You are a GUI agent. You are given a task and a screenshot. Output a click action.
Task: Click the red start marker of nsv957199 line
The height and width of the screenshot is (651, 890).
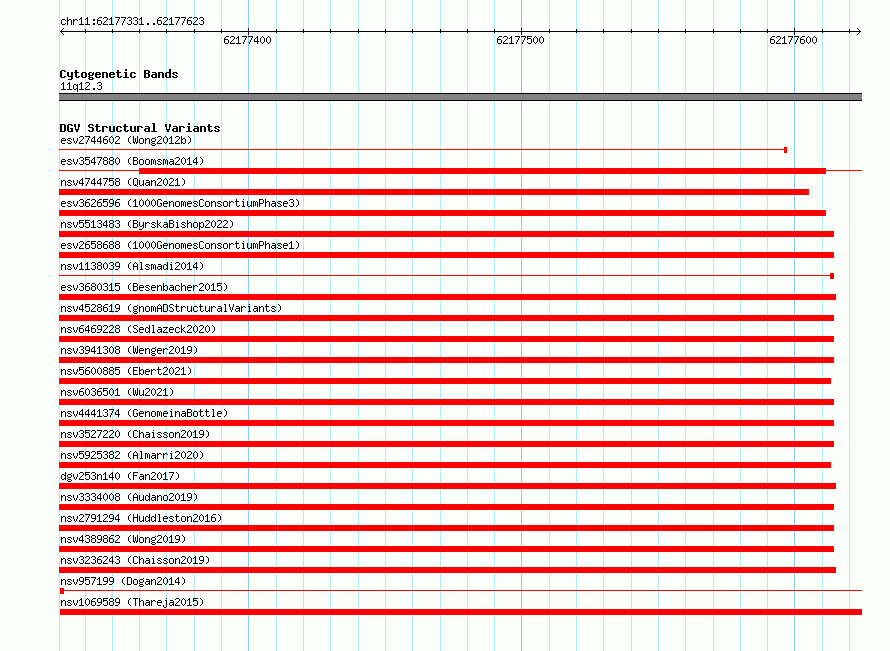[62, 591]
